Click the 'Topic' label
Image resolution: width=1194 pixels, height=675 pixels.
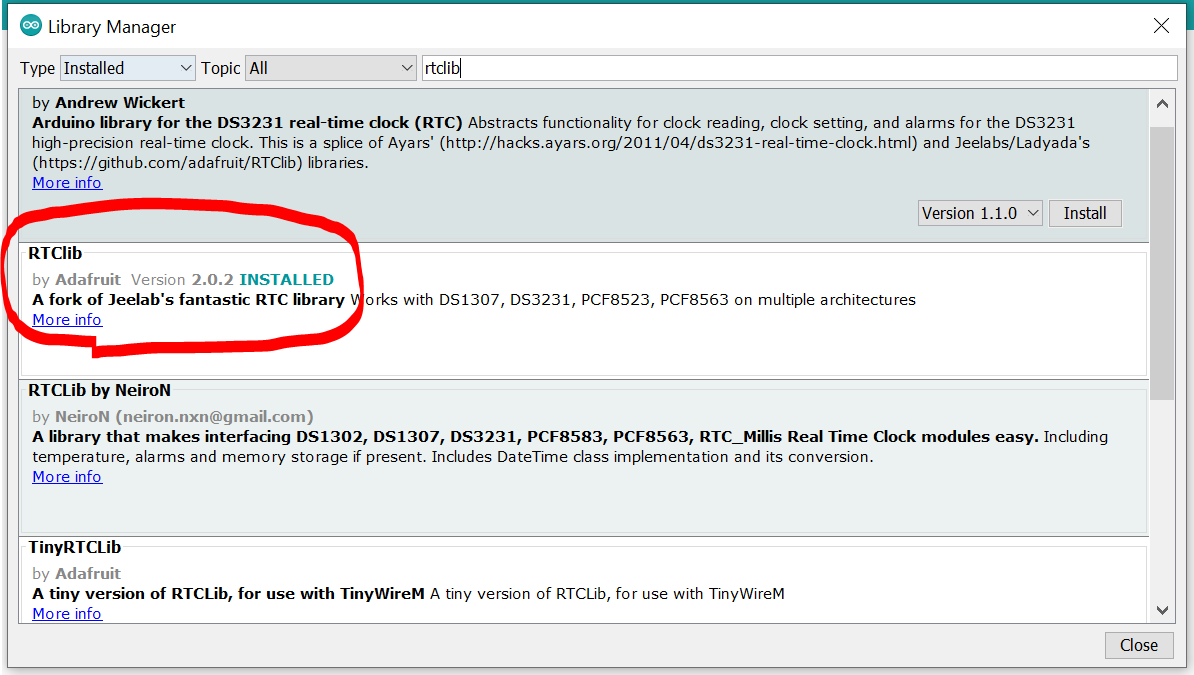[221, 69]
